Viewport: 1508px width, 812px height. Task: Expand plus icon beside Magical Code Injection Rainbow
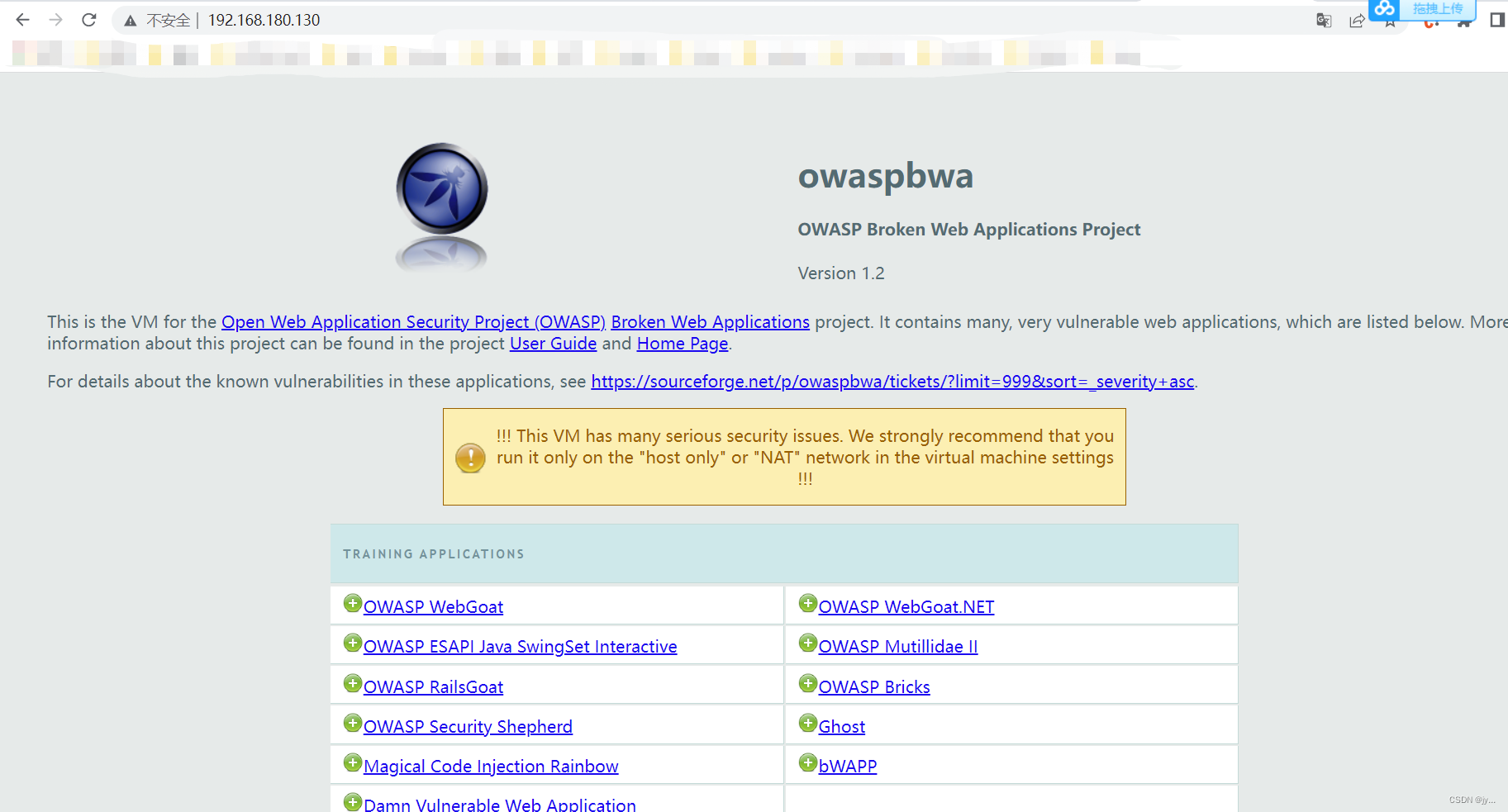(353, 762)
